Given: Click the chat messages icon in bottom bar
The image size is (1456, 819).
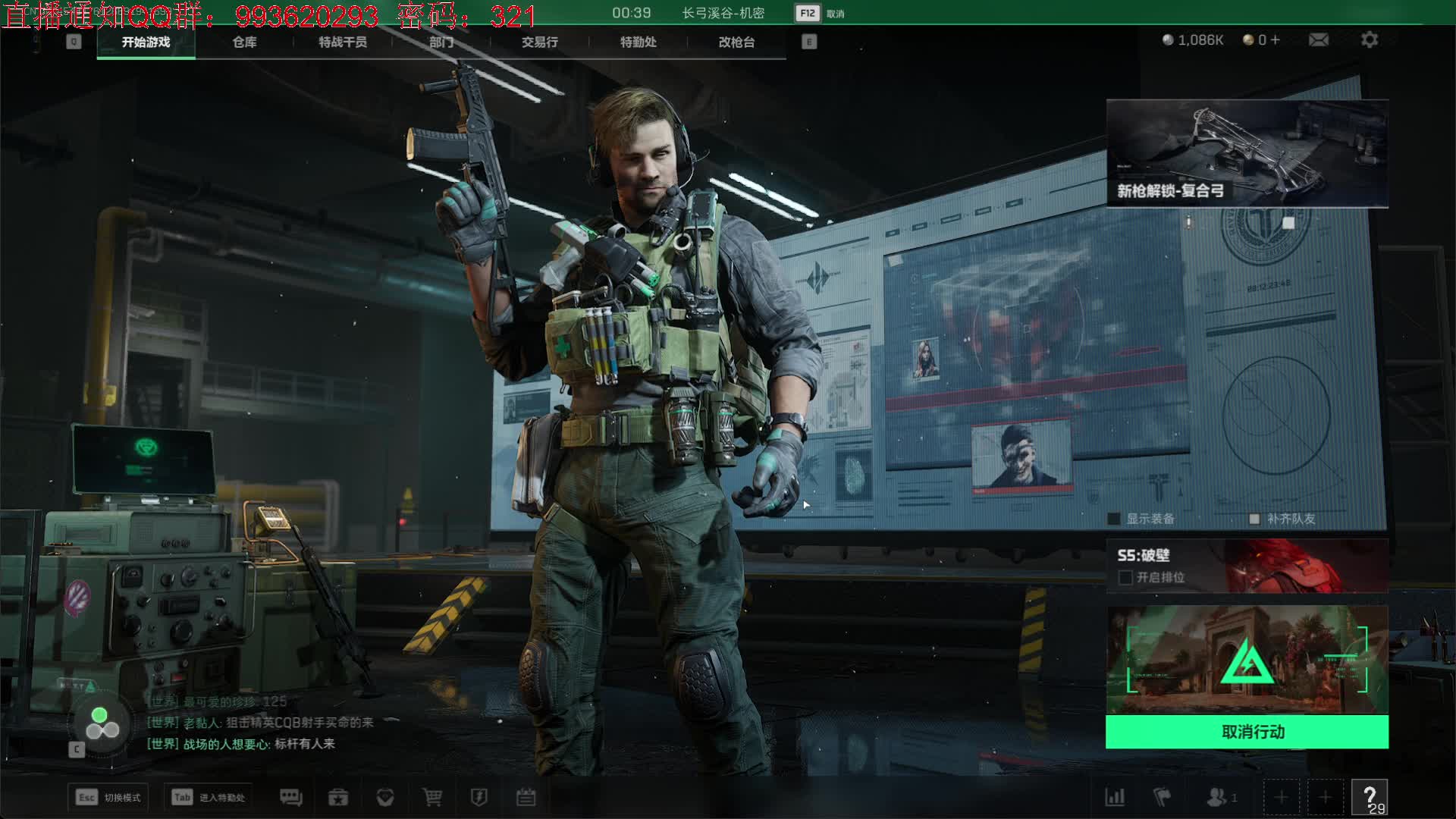Looking at the screenshot, I should [291, 797].
